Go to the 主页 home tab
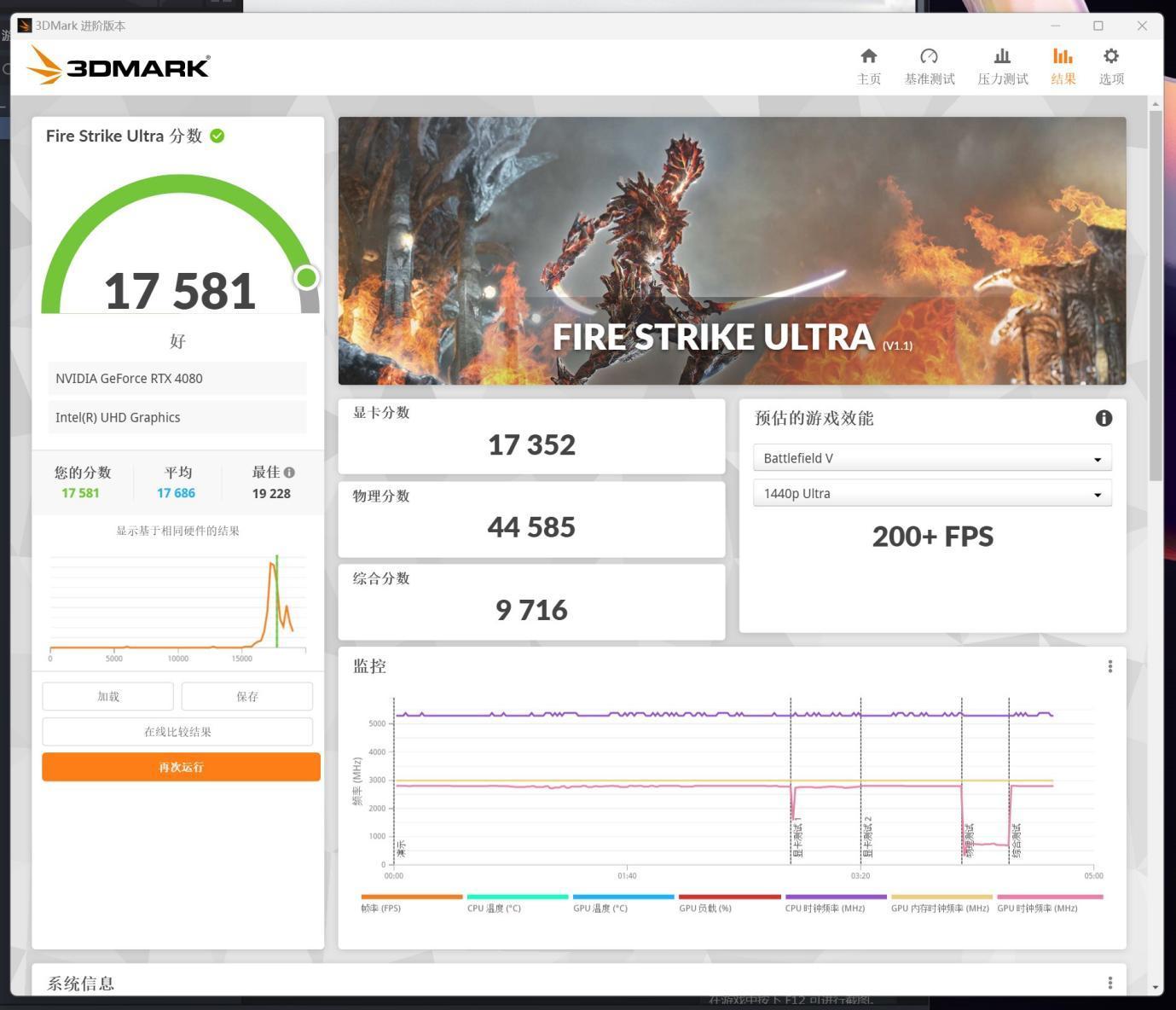The width and height of the screenshot is (1176, 1010). [x=868, y=67]
